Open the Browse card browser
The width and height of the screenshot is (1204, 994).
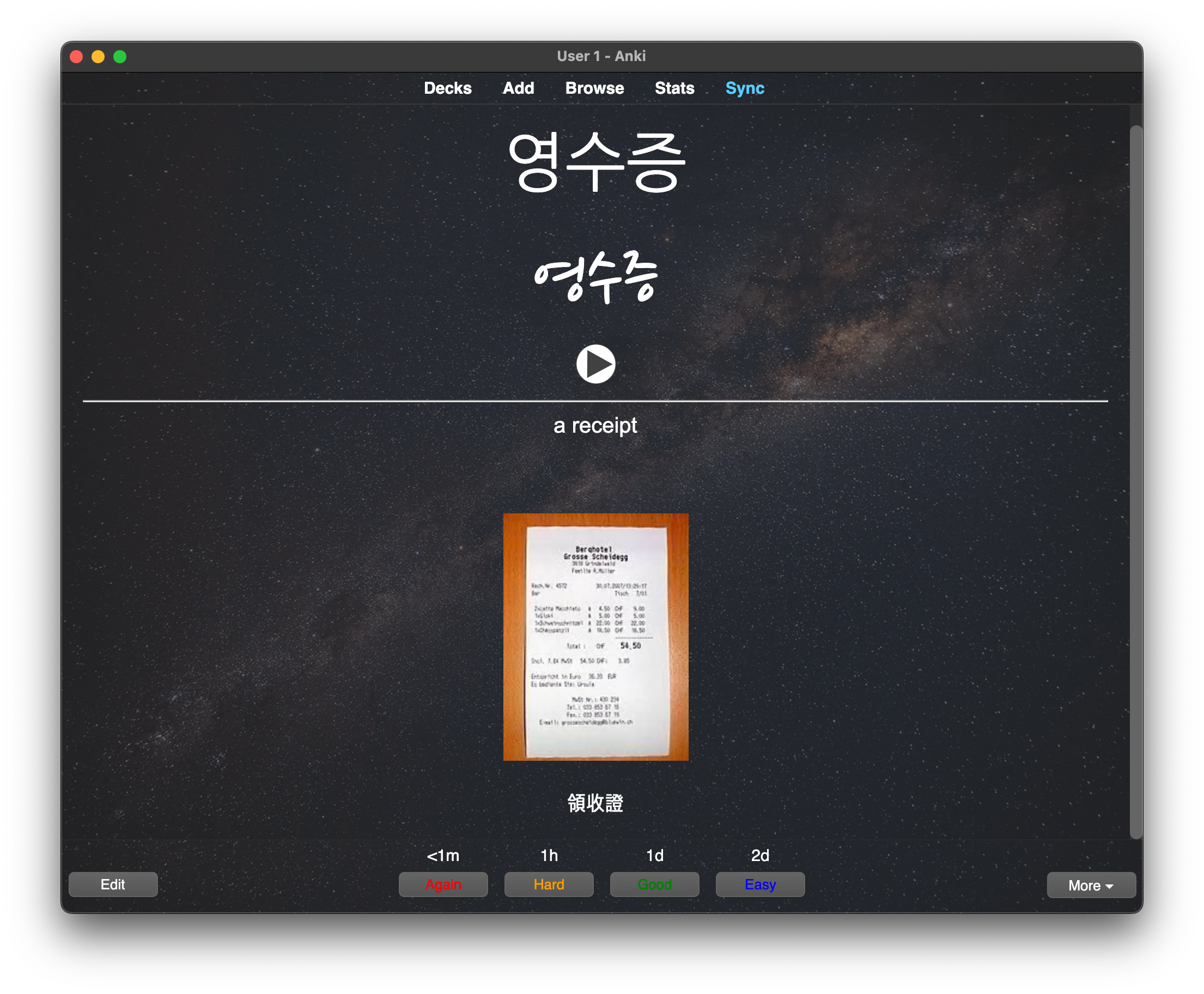click(x=594, y=88)
